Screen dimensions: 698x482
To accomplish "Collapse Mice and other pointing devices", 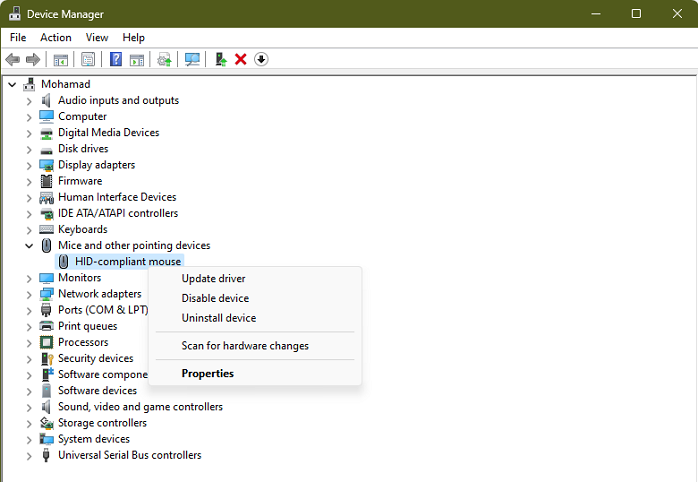I will click(29, 246).
